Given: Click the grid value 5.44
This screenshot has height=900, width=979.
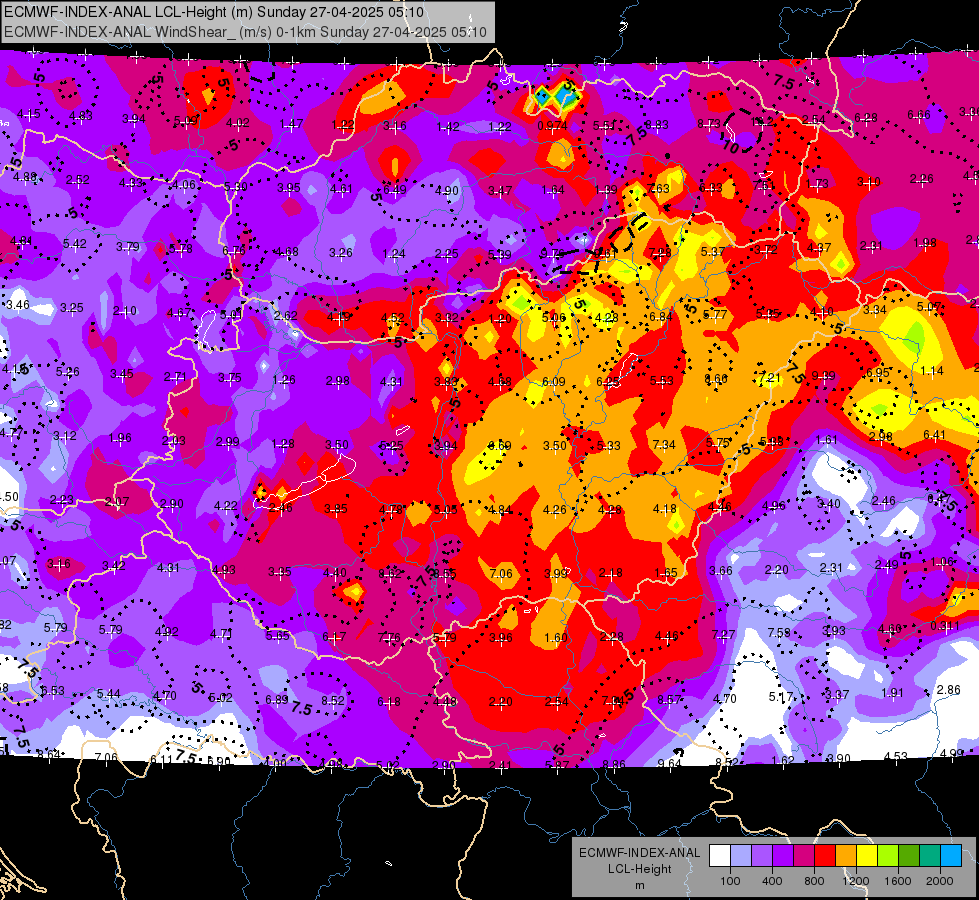Looking at the screenshot, I should (109, 694).
